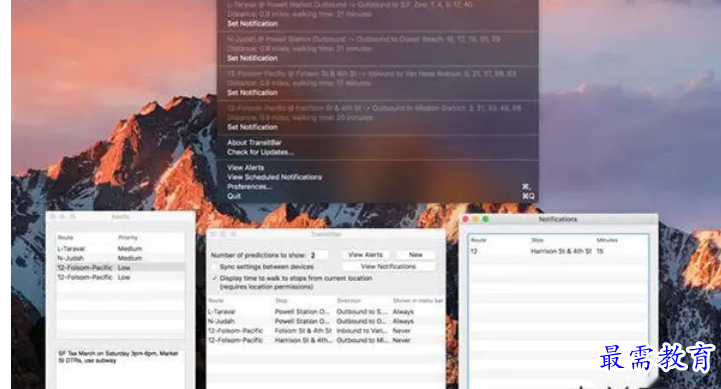
Task: Toggle Display time to walk to stops checkbox
Action: click(x=215, y=278)
